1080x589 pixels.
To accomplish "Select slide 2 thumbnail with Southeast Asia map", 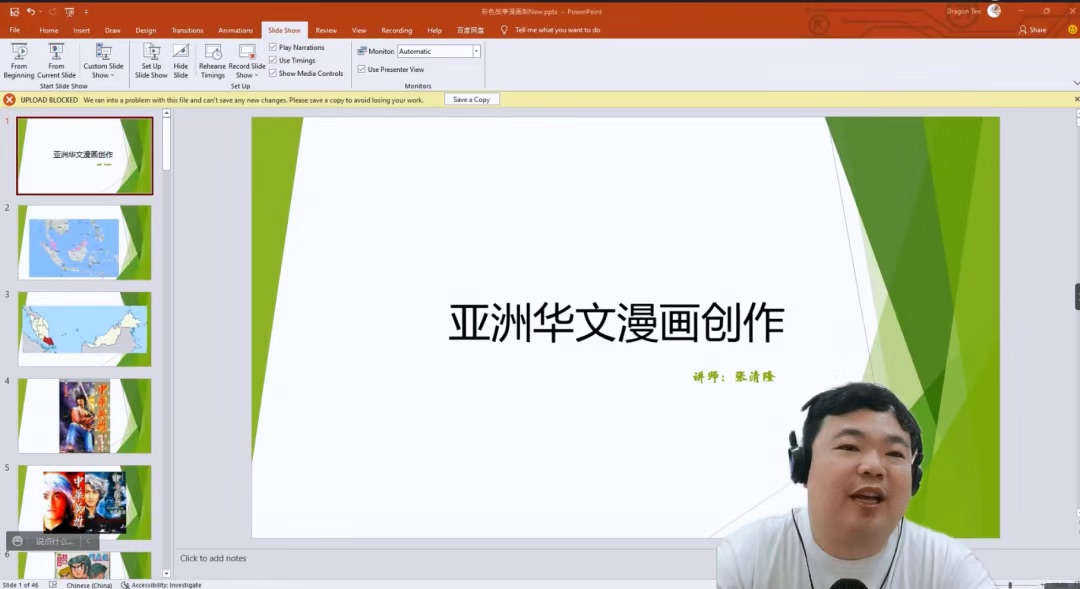I will 85,242.
